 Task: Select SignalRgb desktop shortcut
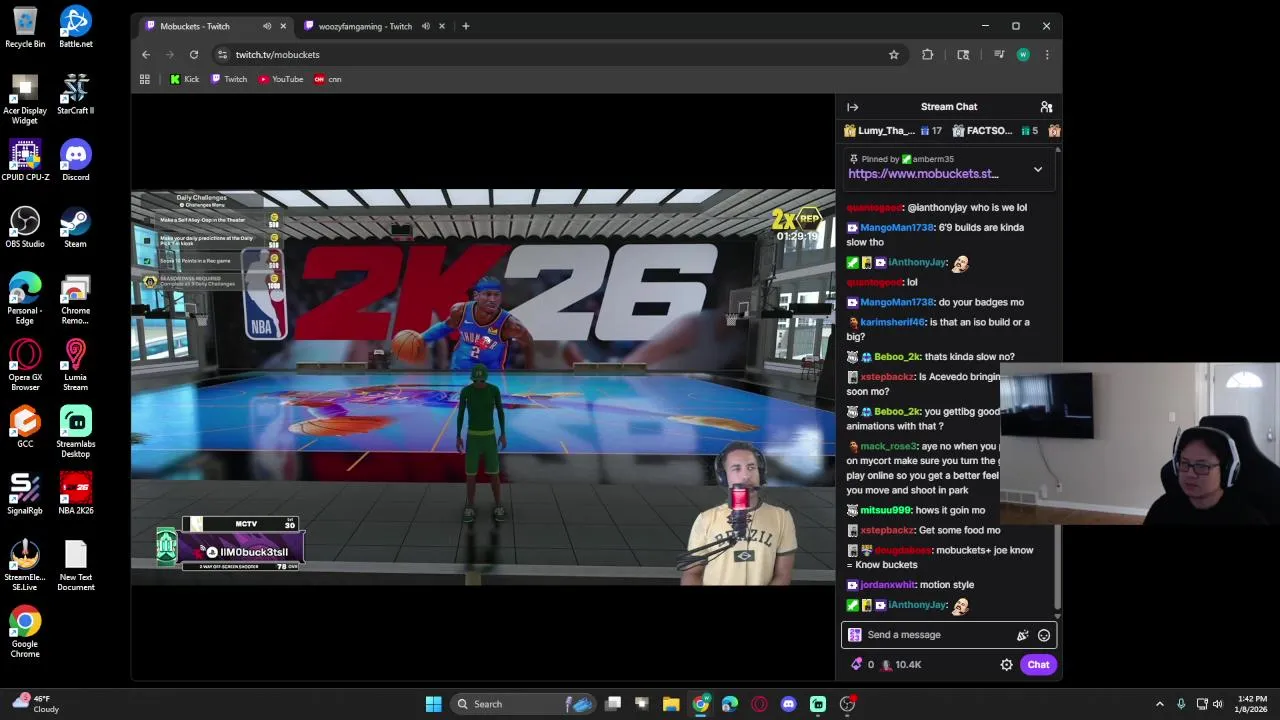[x=25, y=495]
